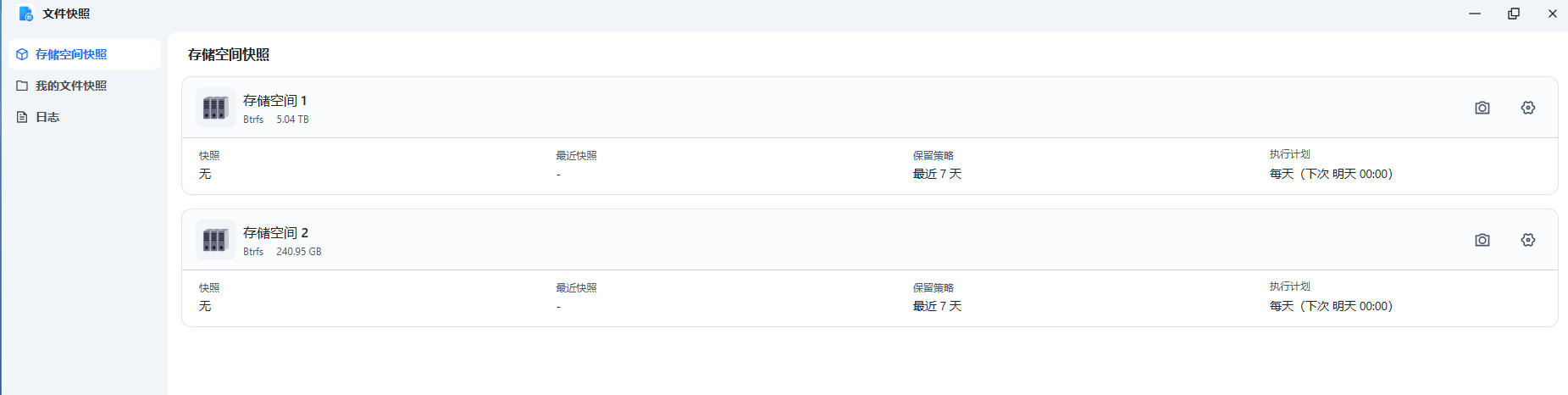Viewport: 1568px width, 395px height.
Task: Click the 存储空间 2 drive icon
Action: (215, 240)
